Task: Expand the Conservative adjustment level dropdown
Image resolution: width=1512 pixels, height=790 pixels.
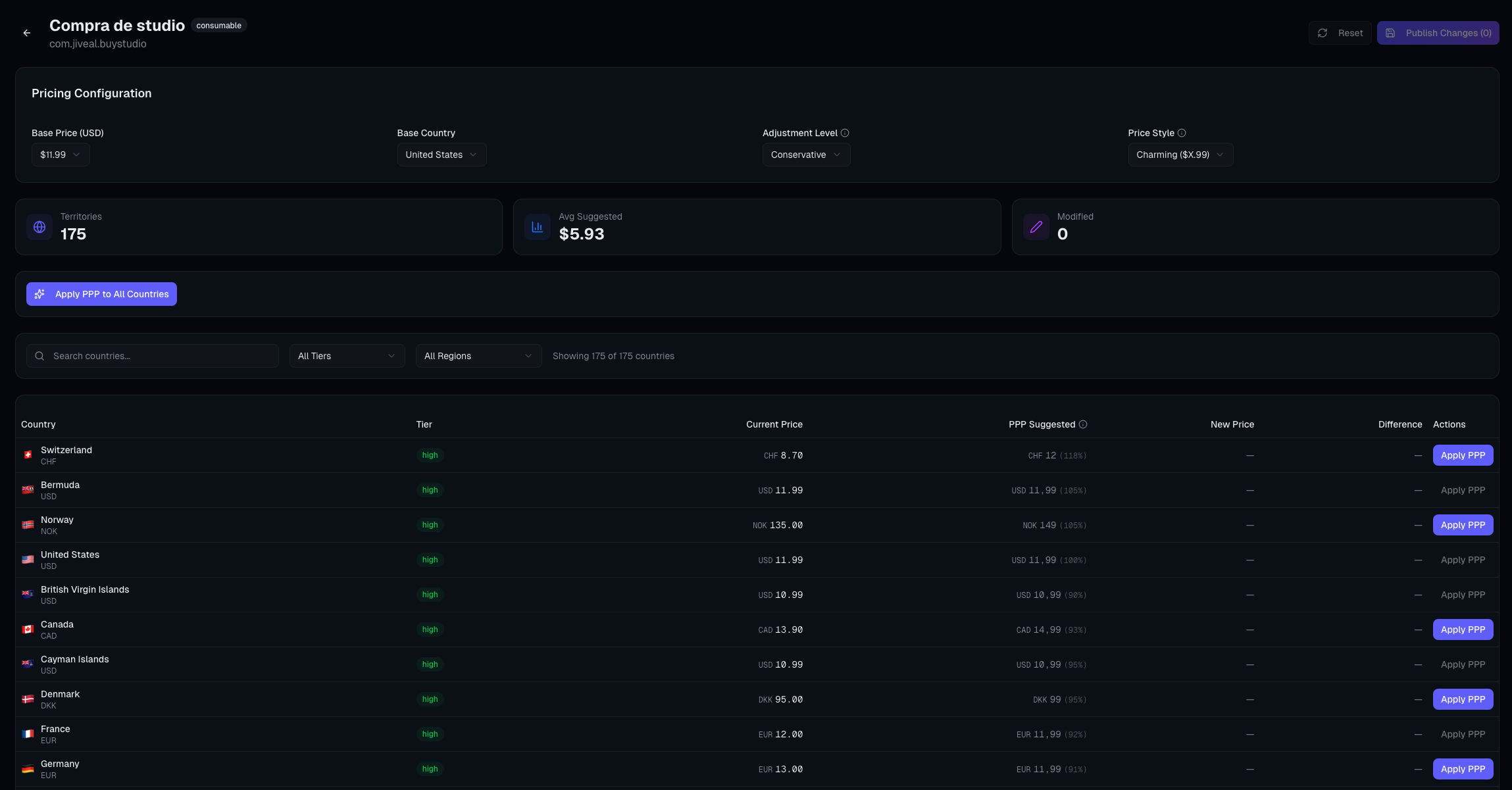Action: (806, 155)
